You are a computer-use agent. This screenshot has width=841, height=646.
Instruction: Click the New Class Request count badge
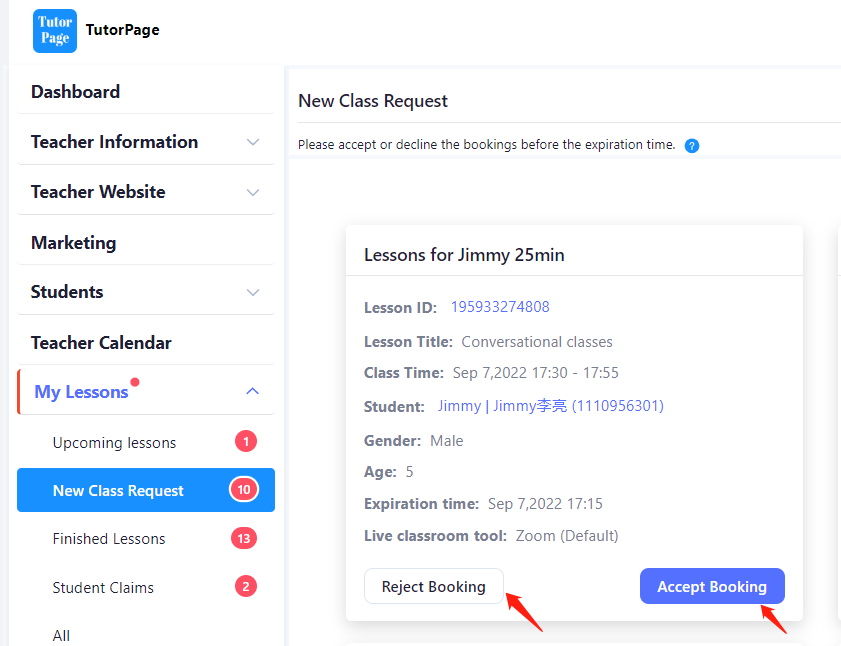click(244, 489)
